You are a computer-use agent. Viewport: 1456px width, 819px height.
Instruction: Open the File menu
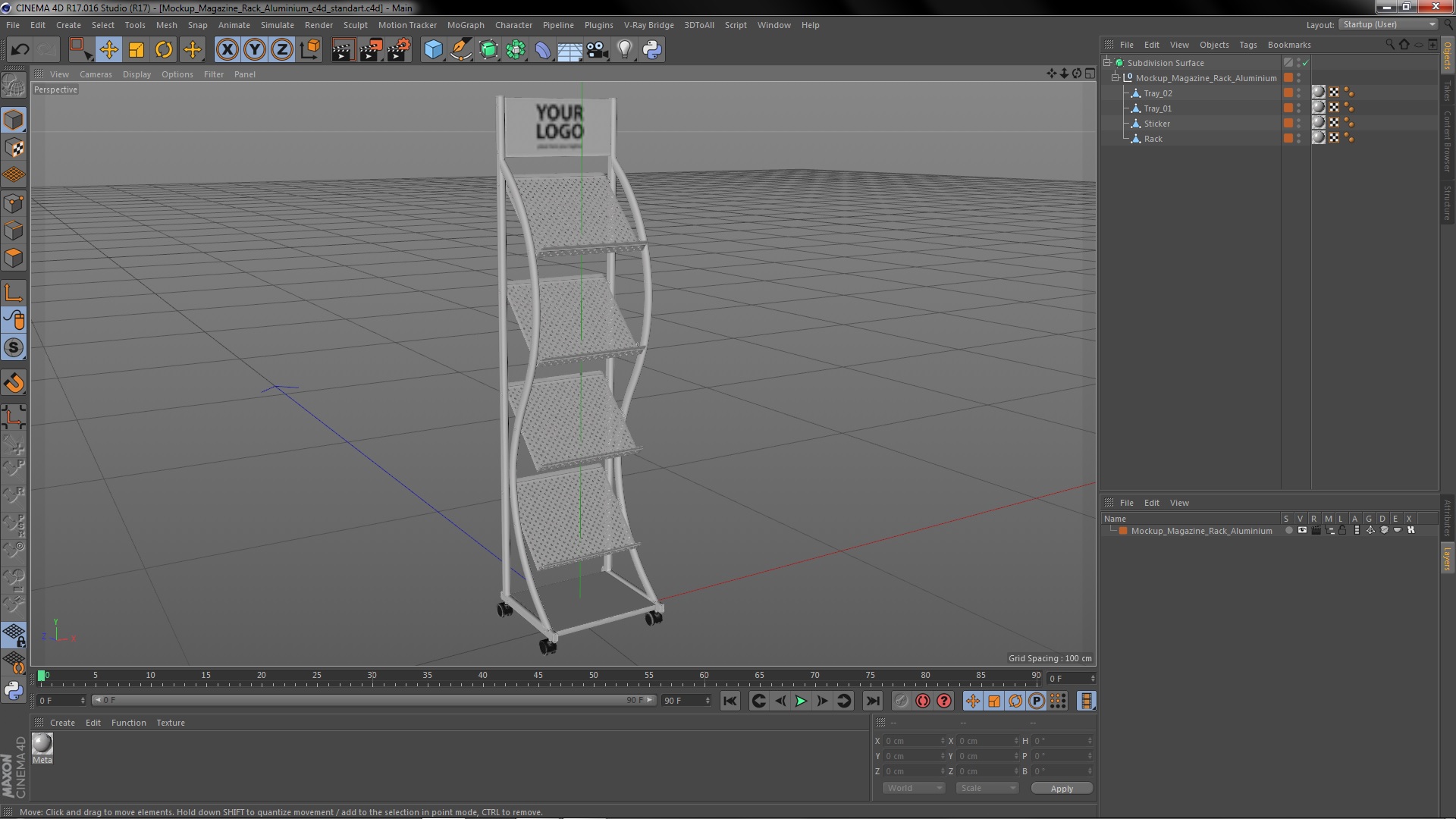13,25
